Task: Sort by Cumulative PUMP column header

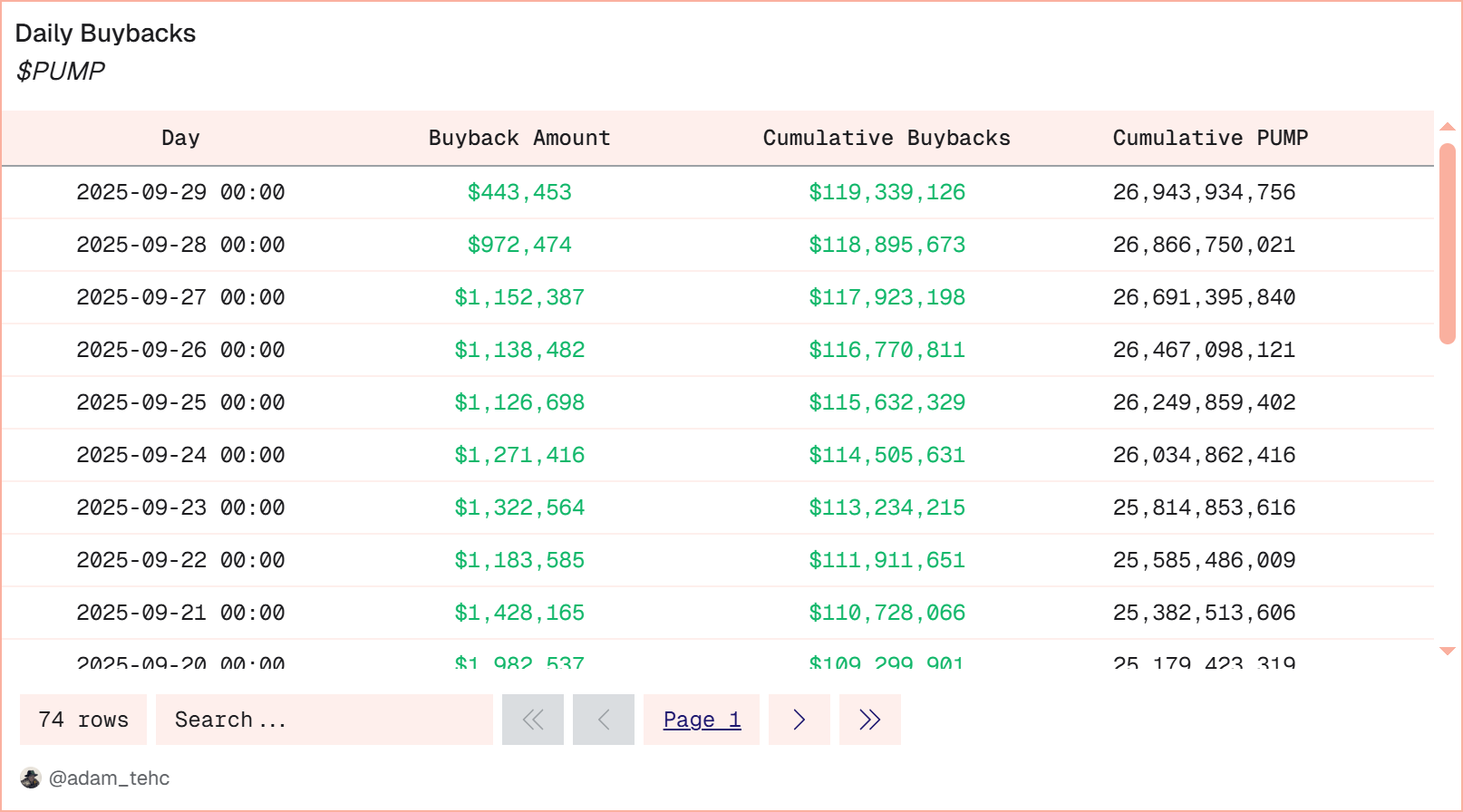Action: pos(1210,138)
